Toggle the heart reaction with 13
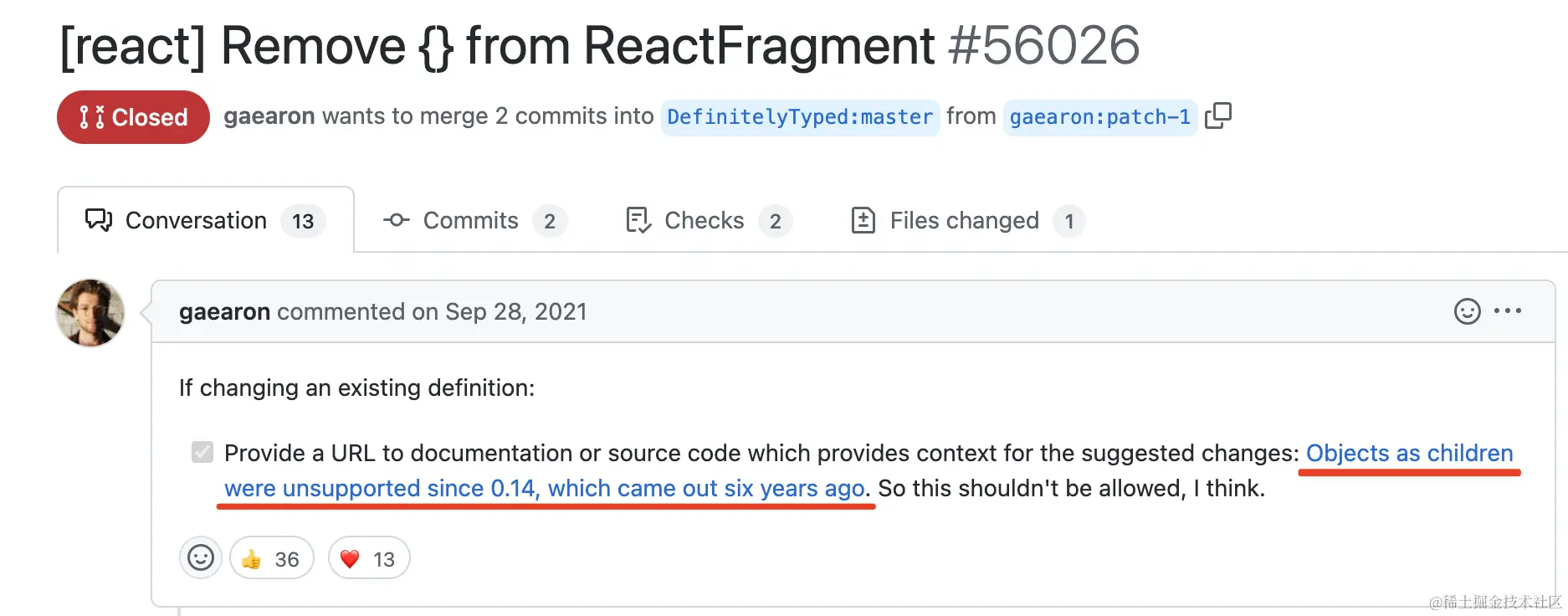 [x=368, y=558]
